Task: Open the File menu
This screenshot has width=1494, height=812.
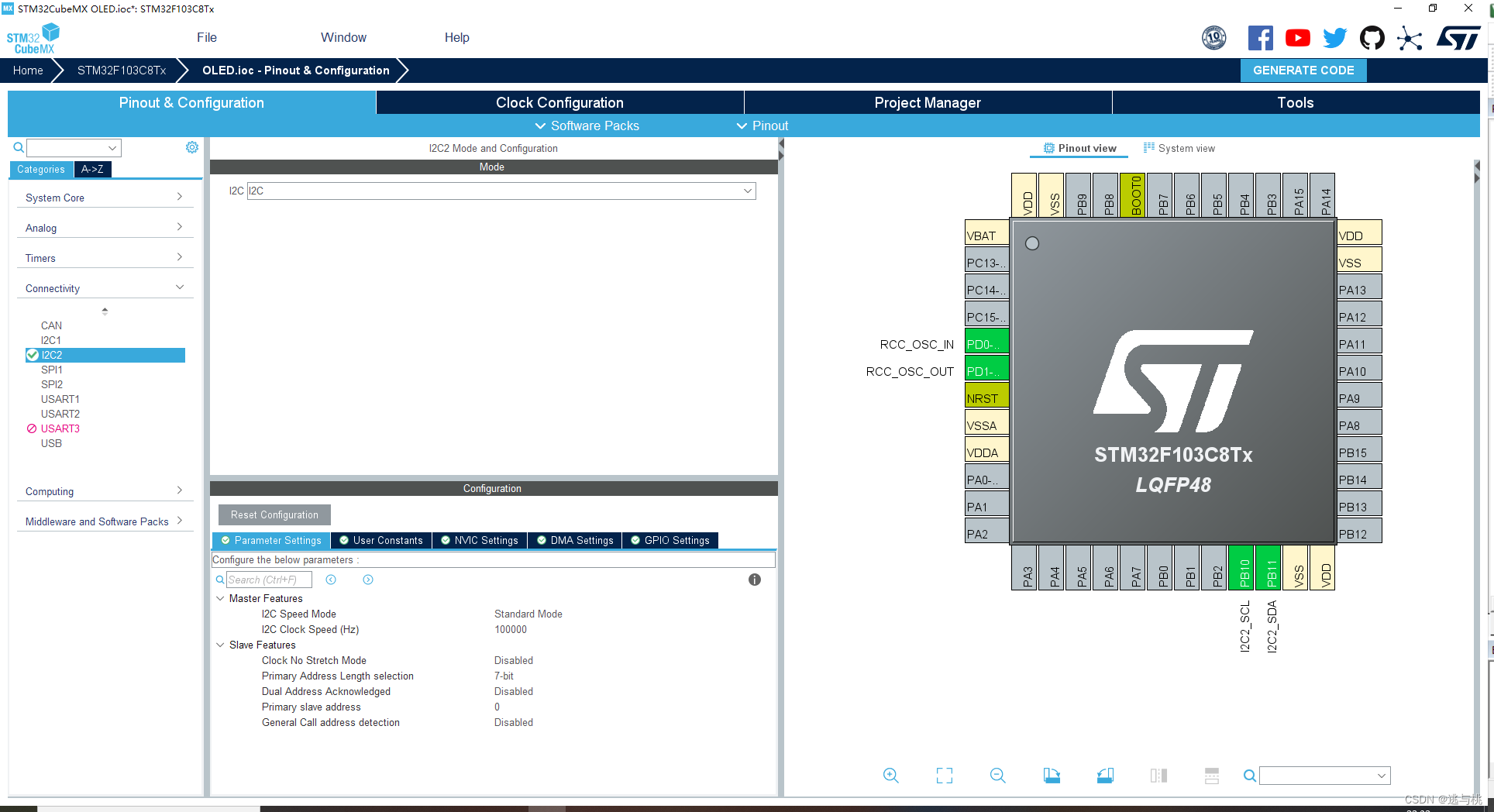Action: coord(207,37)
